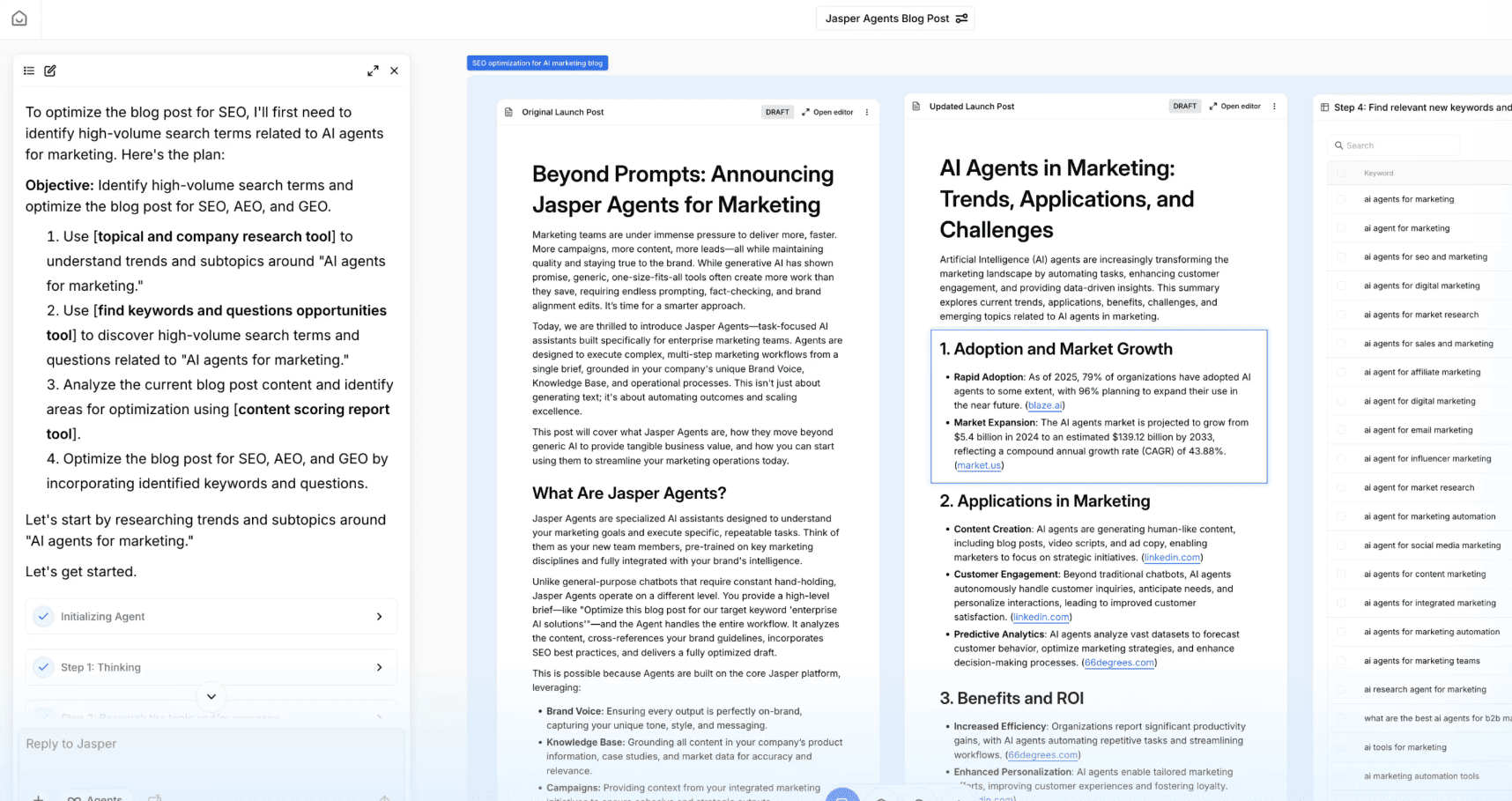Tick the 'ai agent for email marketing' checkbox
1512x801 pixels.
[1341, 430]
